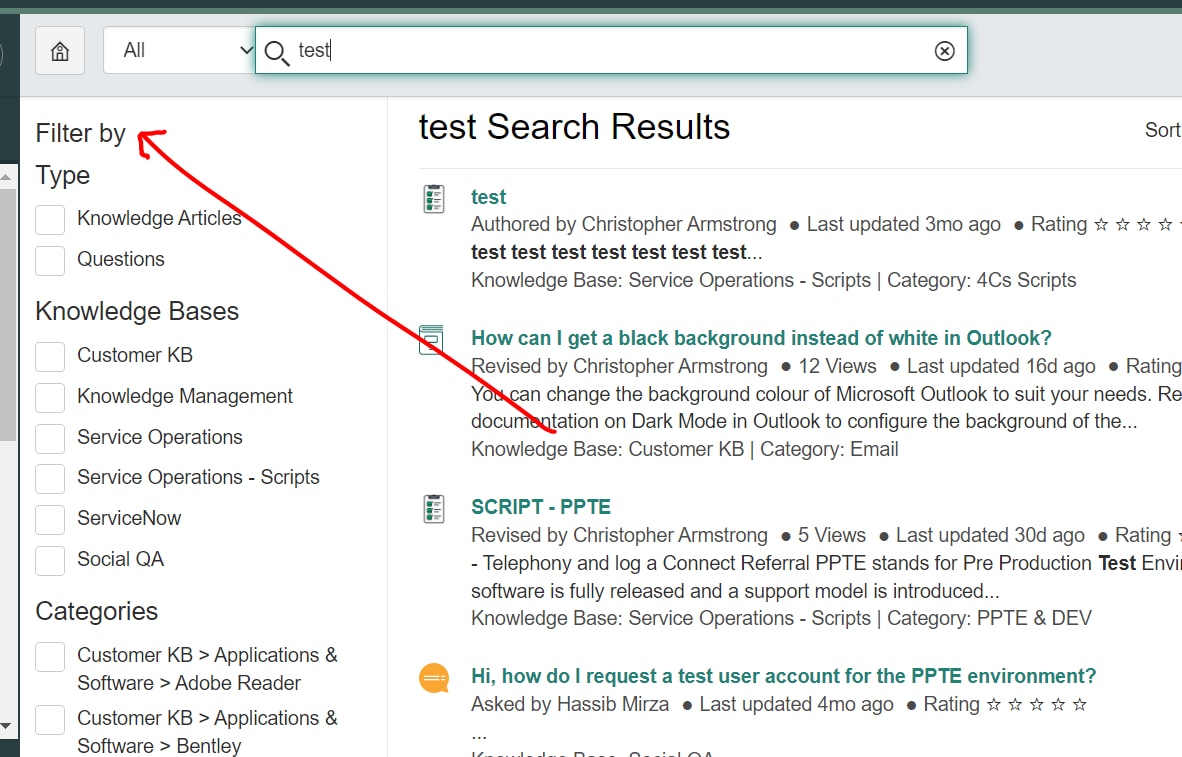1182x757 pixels.
Task: Clear the search field using the X icon
Action: pos(944,50)
